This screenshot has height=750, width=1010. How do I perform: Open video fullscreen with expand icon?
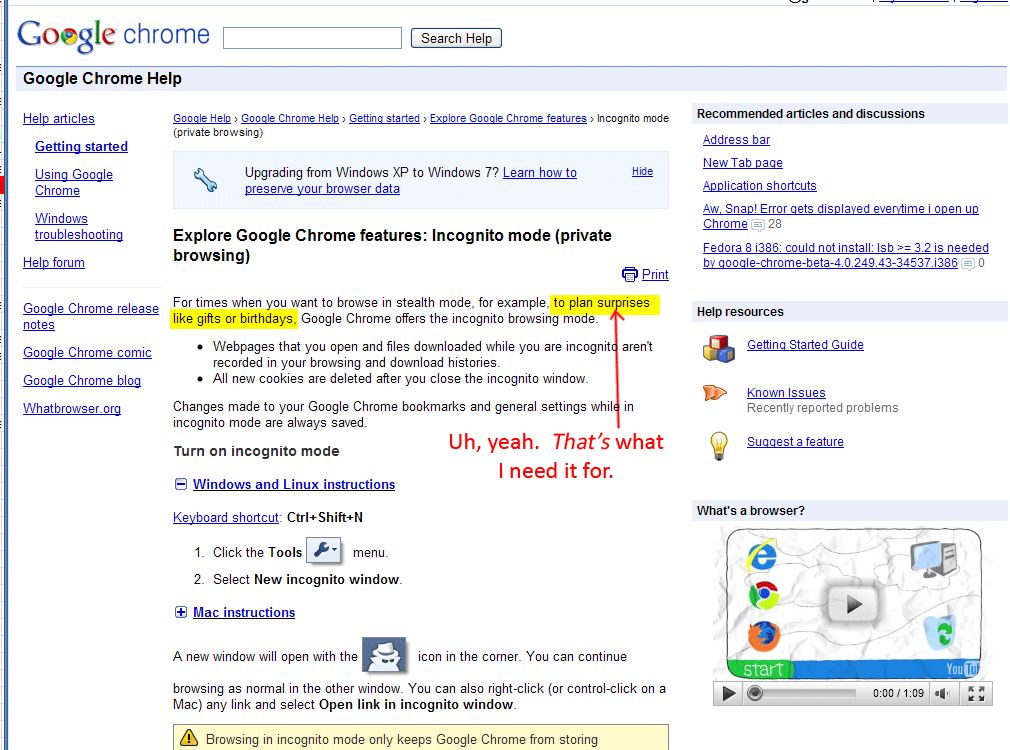coord(976,693)
